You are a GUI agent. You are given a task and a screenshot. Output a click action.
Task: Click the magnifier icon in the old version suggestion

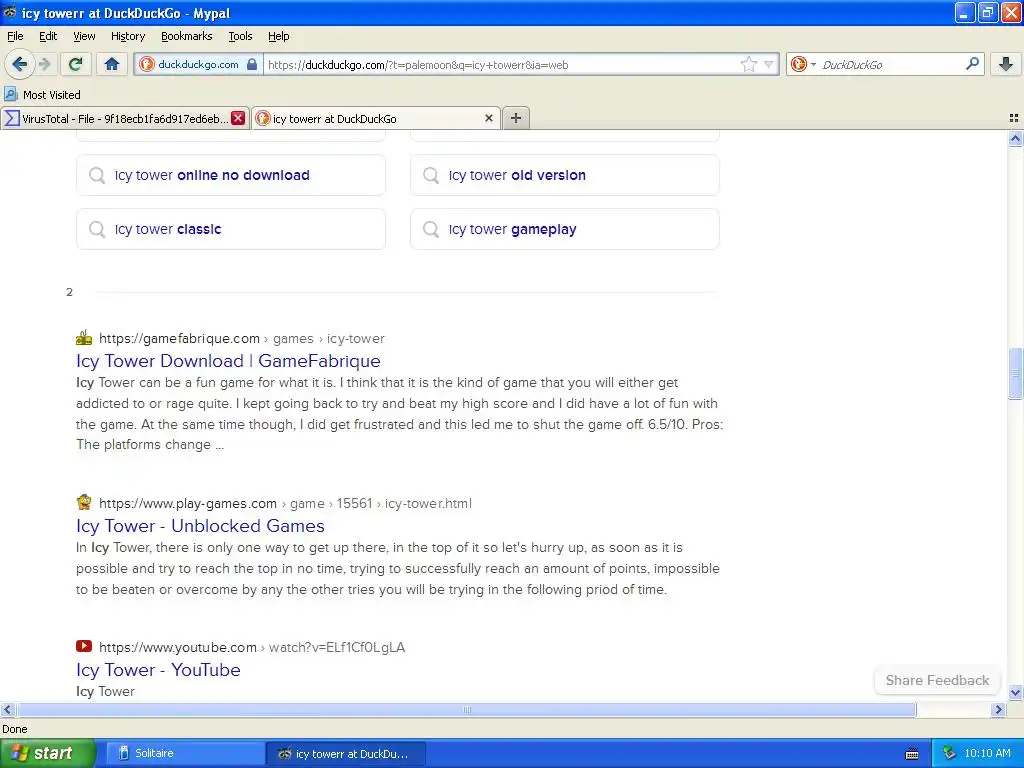point(430,175)
